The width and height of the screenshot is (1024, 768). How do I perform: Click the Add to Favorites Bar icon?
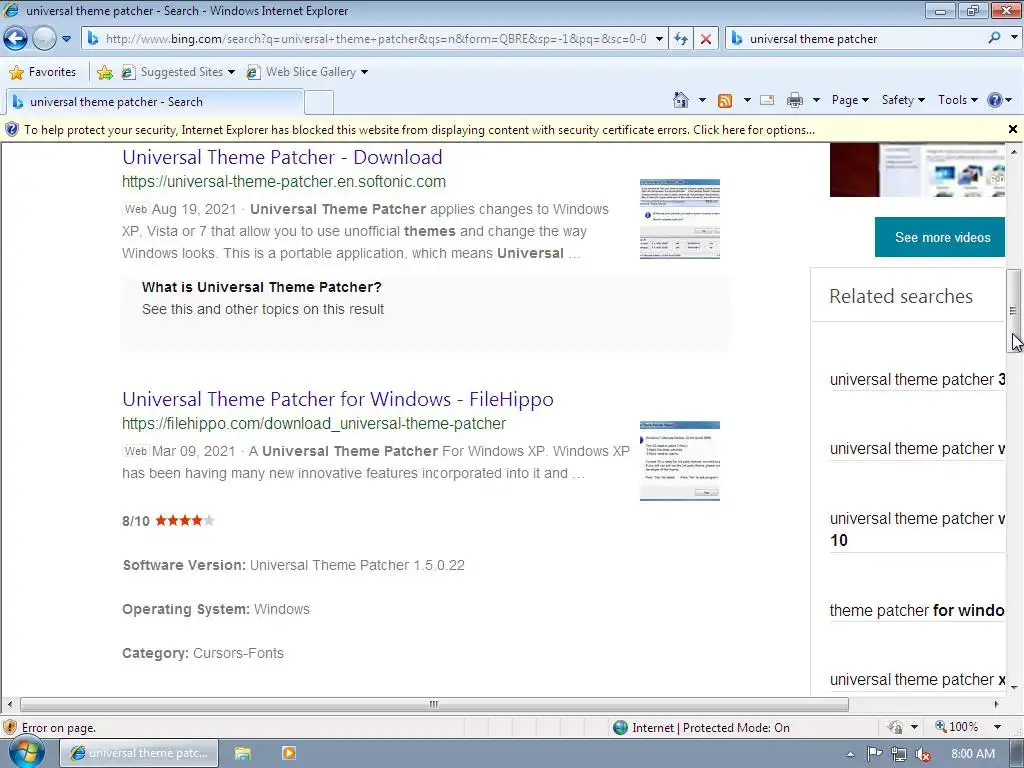pos(104,72)
